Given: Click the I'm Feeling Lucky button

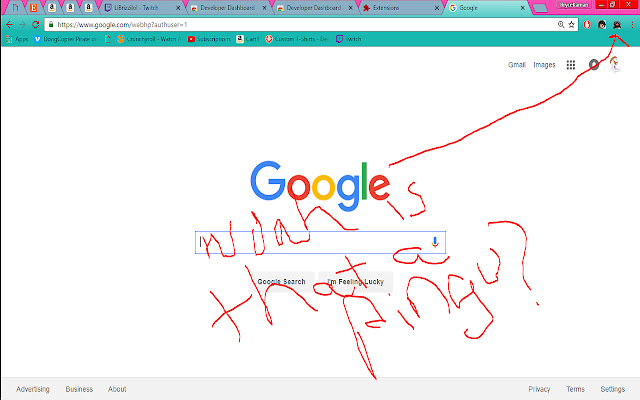Looking at the screenshot, I should tap(356, 282).
